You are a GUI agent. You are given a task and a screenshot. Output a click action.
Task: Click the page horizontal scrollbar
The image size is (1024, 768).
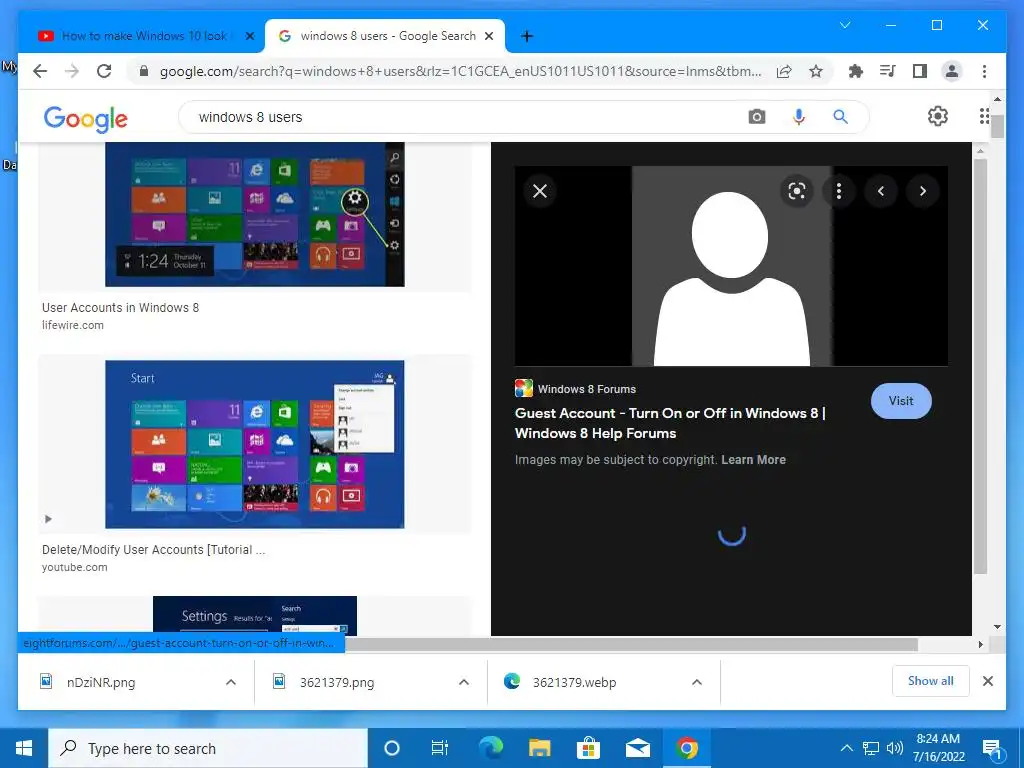coord(630,644)
